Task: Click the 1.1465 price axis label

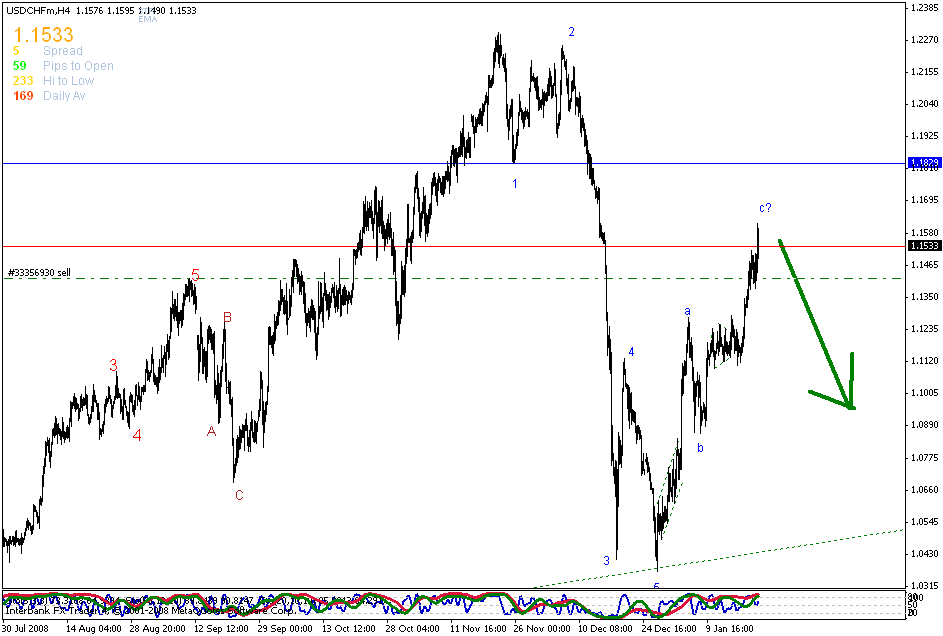Action: [925, 264]
